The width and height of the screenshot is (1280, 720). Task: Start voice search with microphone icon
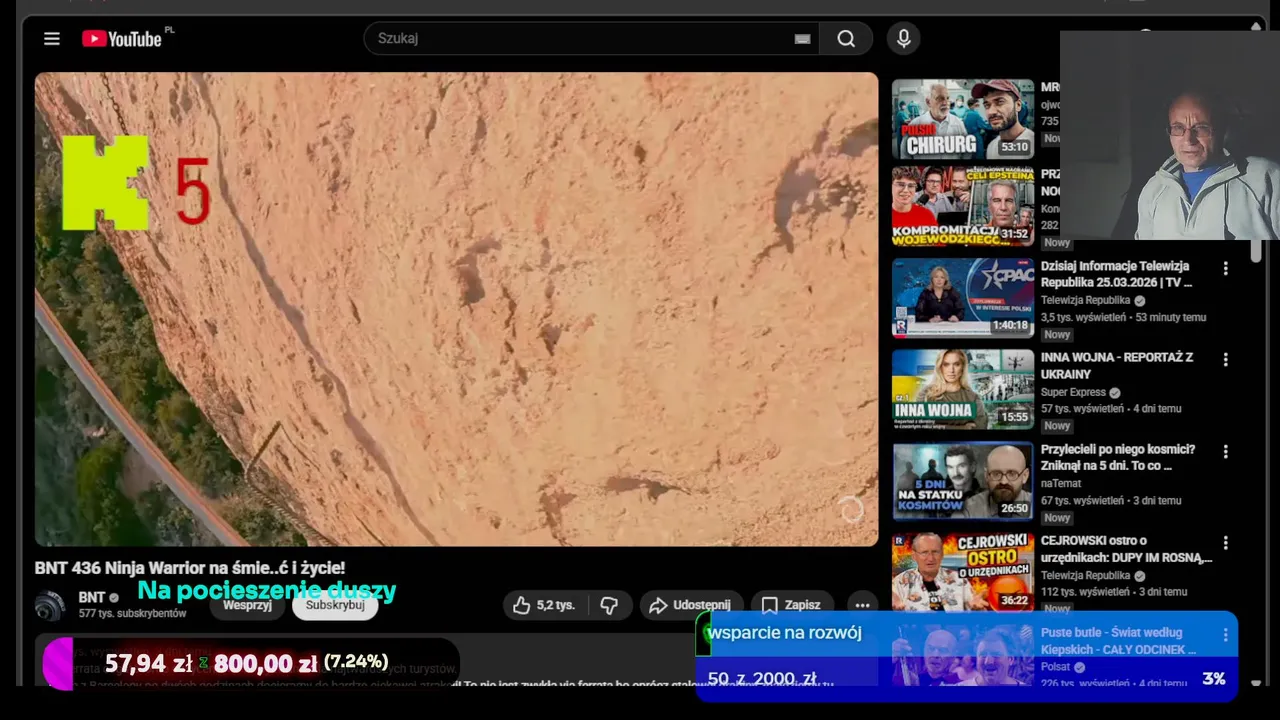[904, 38]
